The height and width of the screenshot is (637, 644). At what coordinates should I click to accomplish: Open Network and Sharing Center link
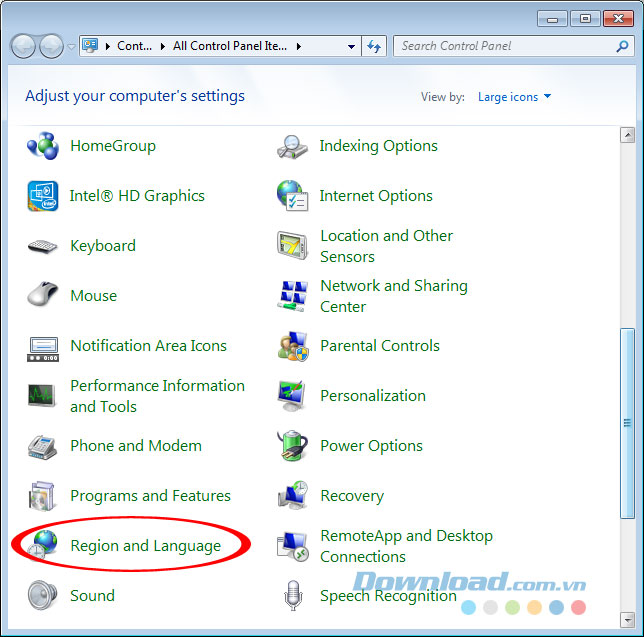[x=394, y=296]
